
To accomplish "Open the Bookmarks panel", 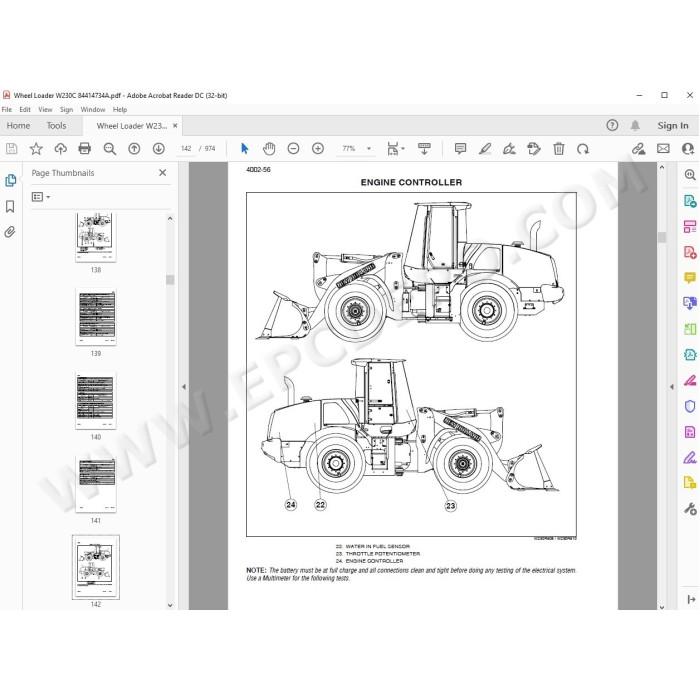I will [10, 206].
